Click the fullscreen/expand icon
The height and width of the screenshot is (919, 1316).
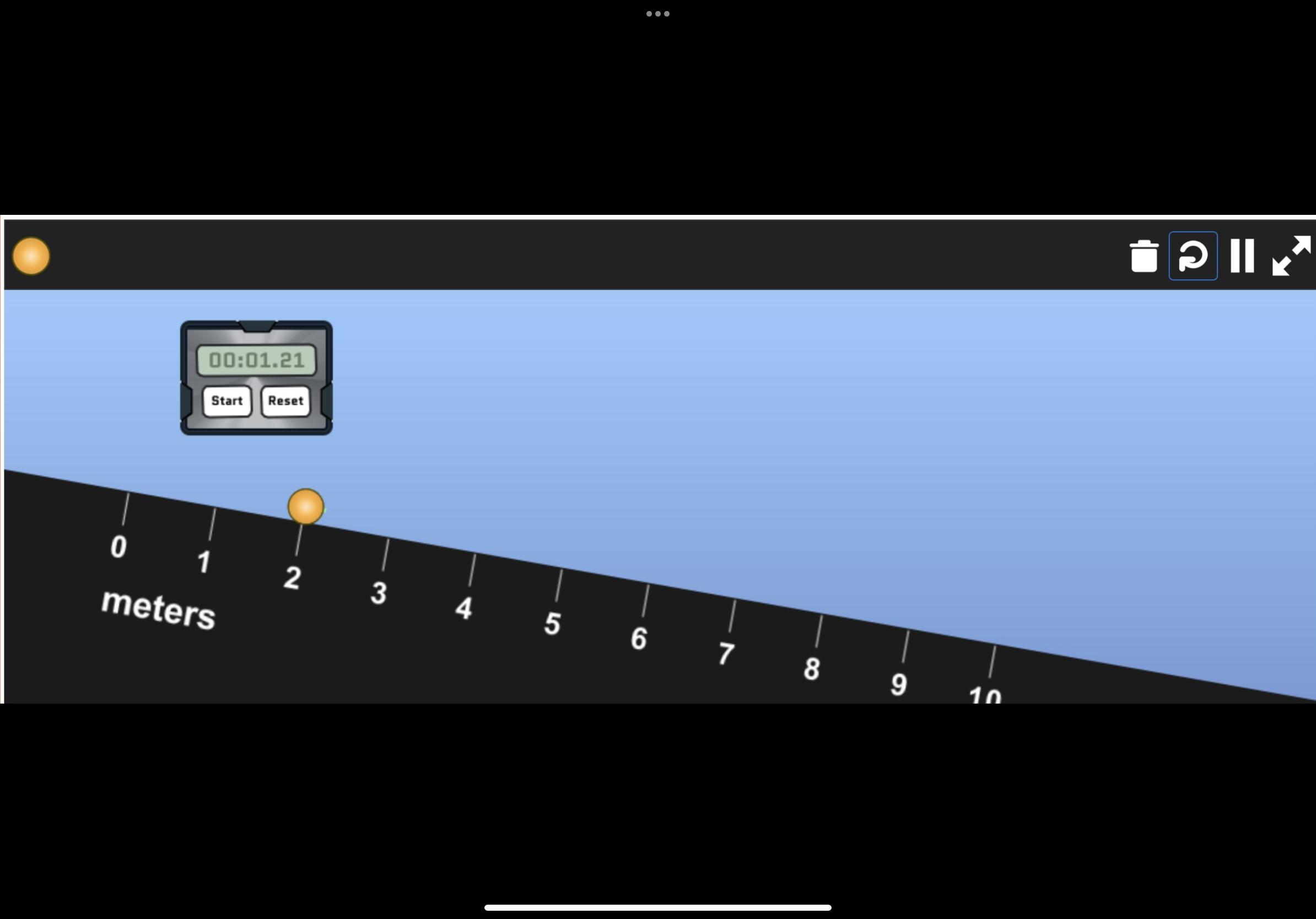[x=1290, y=257]
